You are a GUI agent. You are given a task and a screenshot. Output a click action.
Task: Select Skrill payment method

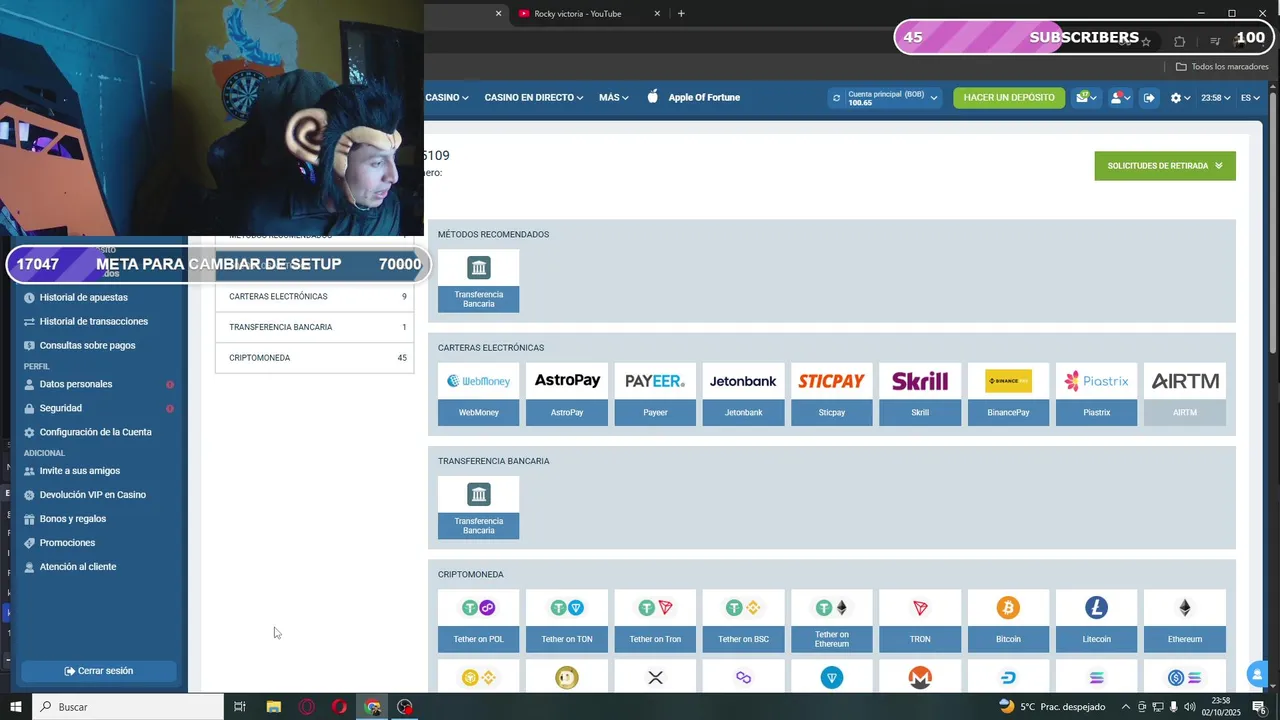[920, 394]
